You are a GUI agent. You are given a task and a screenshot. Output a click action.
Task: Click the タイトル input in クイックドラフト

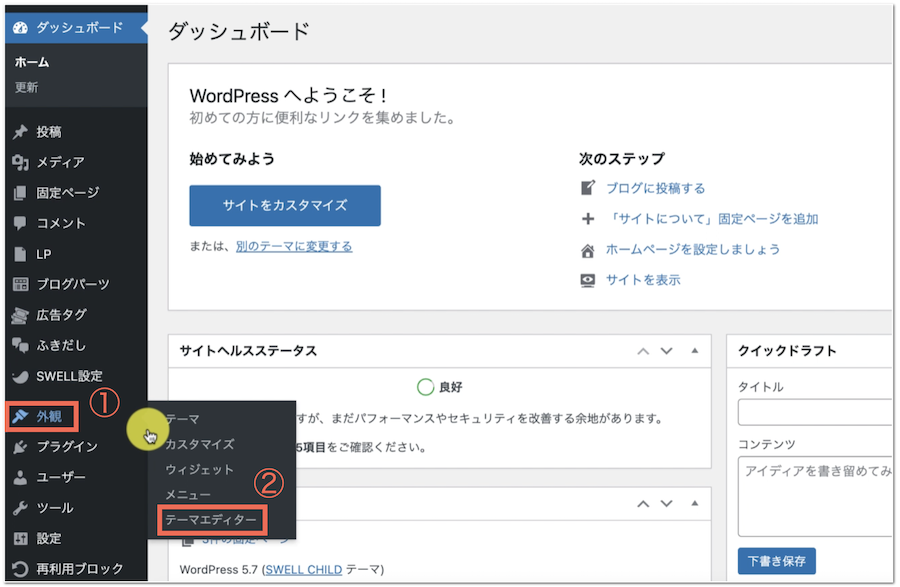tap(814, 412)
